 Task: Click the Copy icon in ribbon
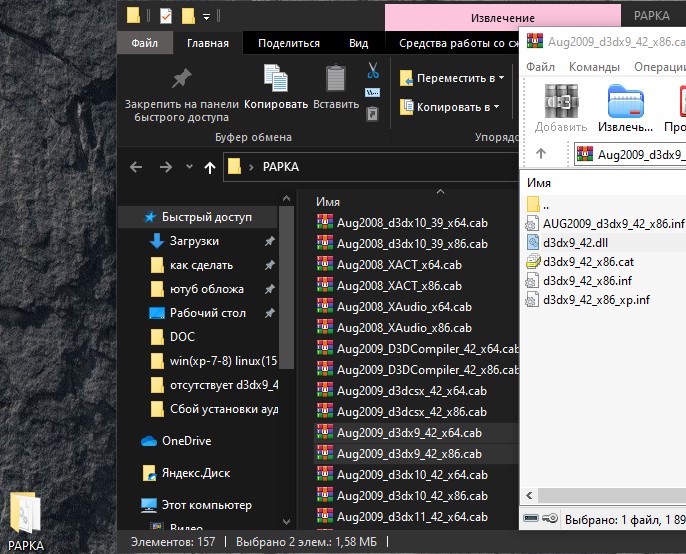coord(276,78)
